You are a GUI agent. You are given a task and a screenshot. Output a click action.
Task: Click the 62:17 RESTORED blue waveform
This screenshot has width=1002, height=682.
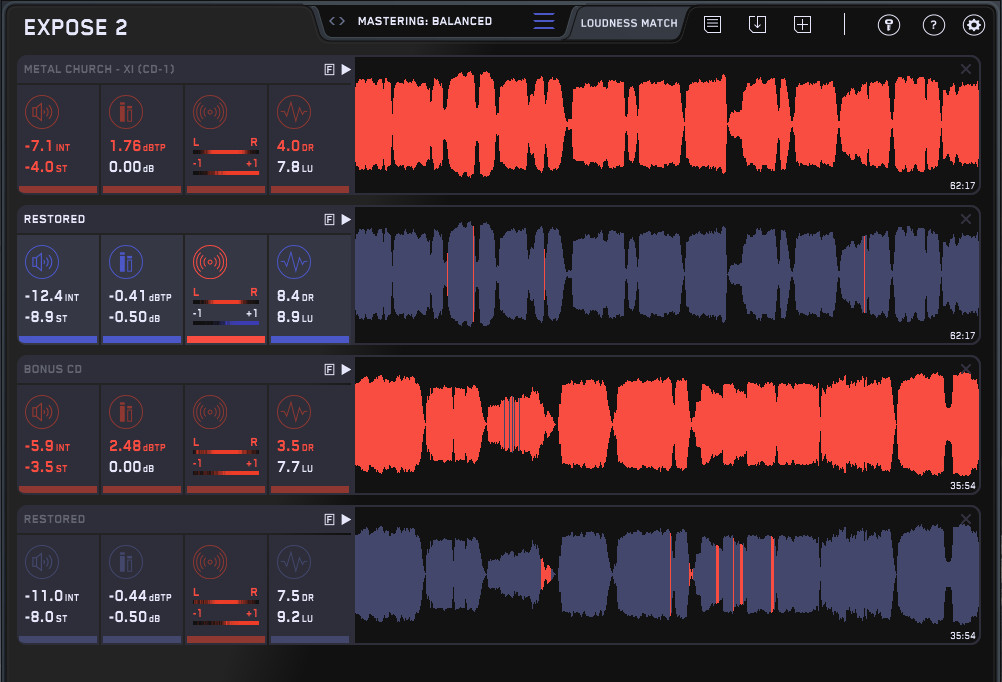pyautogui.click(x=667, y=275)
